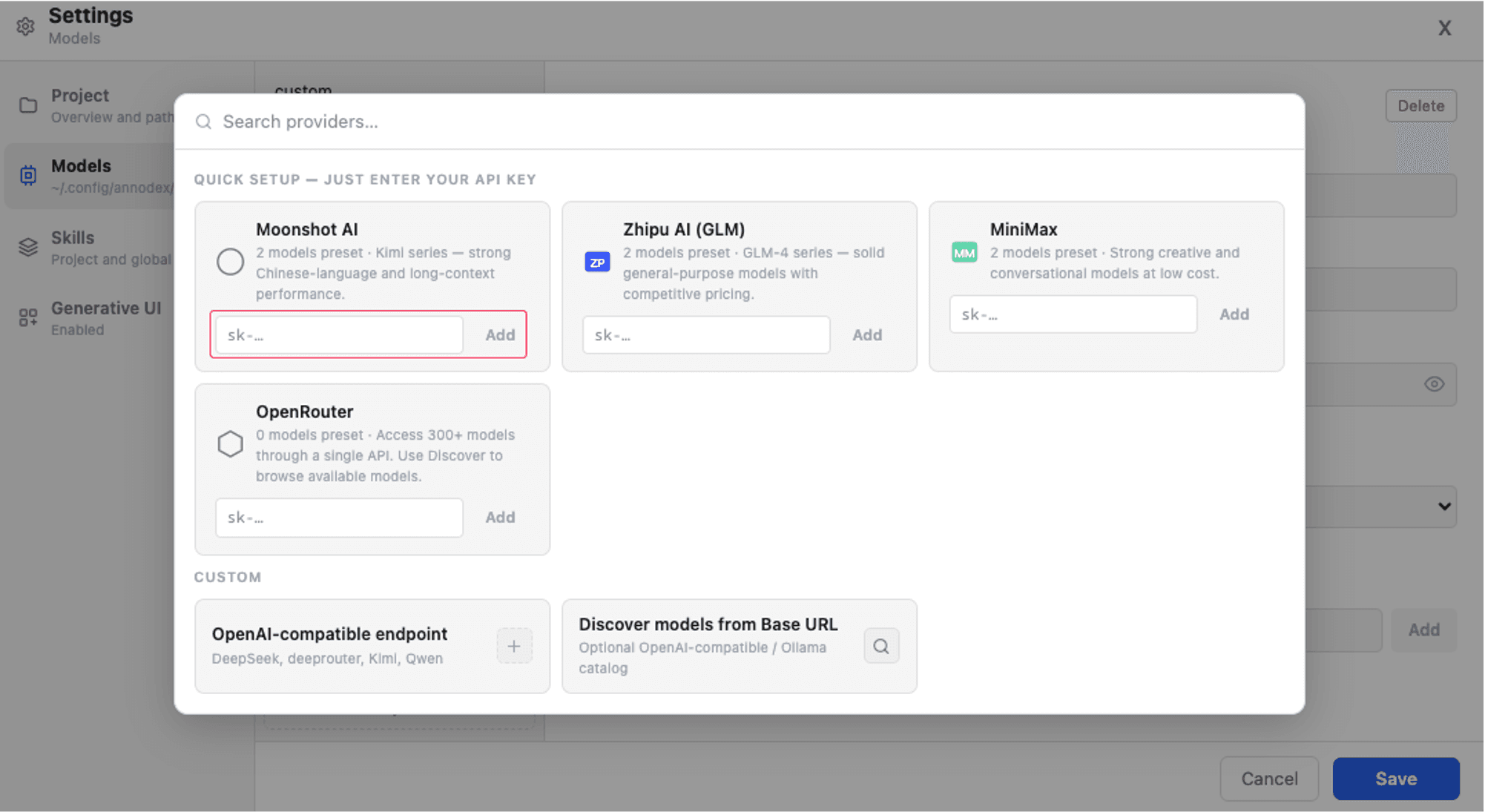Click the Skills layers icon in sidebar
Screen dimensions: 1485x812
point(28,247)
